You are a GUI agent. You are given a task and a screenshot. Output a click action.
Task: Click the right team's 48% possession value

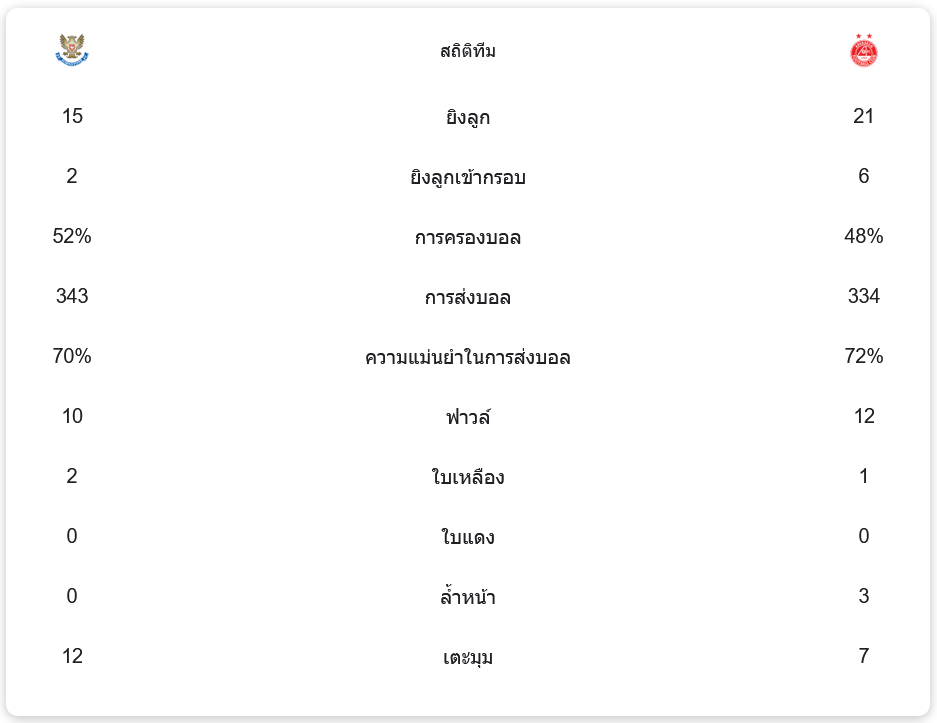864,237
